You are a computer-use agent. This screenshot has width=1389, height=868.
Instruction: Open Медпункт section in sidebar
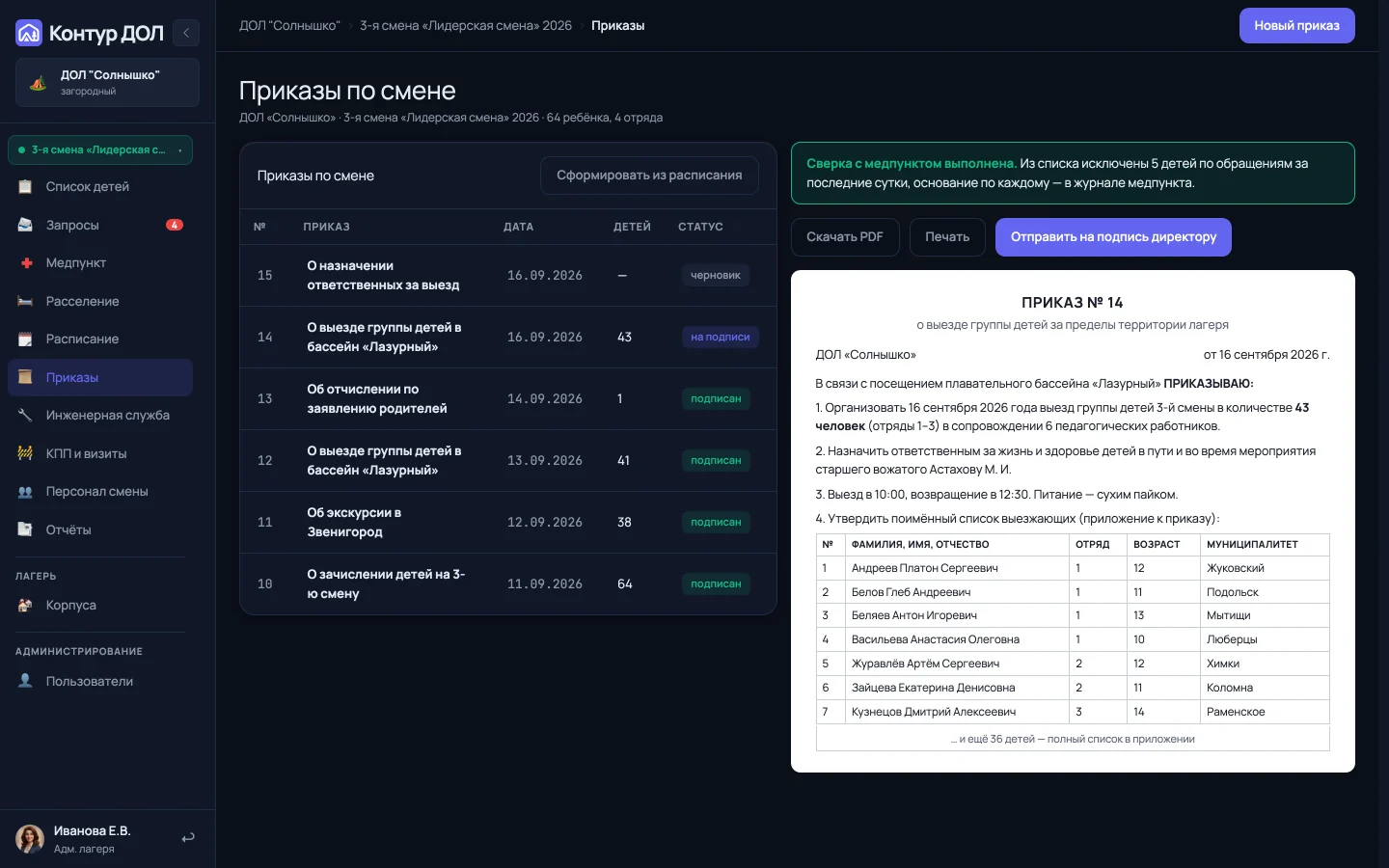point(100,263)
